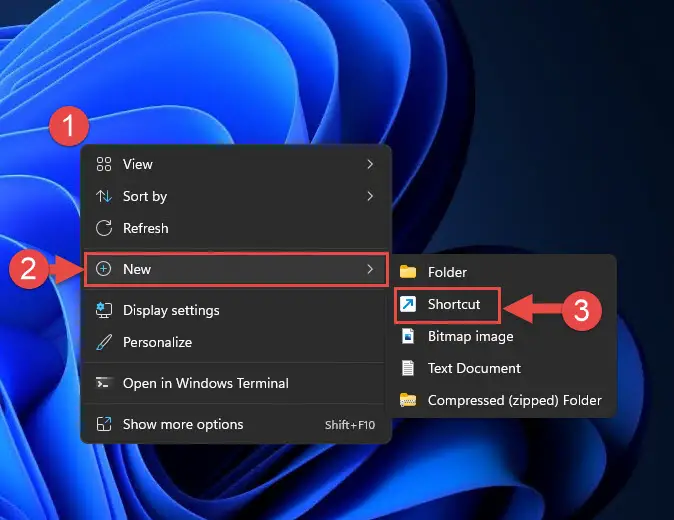This screenshot has width=674, height=520.
Task: Click the Windows Terminal icon
Action: [x=104, y=383]
